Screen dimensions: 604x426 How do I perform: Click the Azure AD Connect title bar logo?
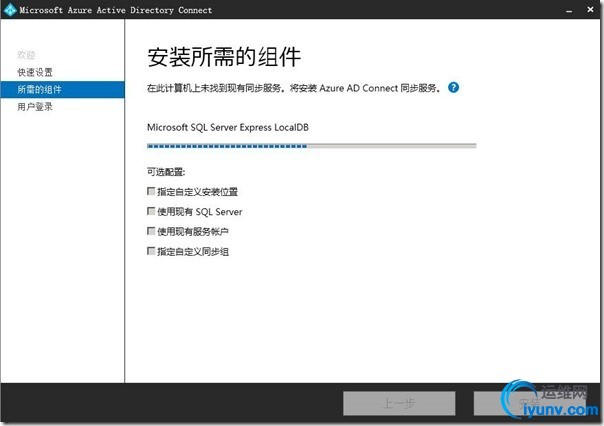click(10, 10)
